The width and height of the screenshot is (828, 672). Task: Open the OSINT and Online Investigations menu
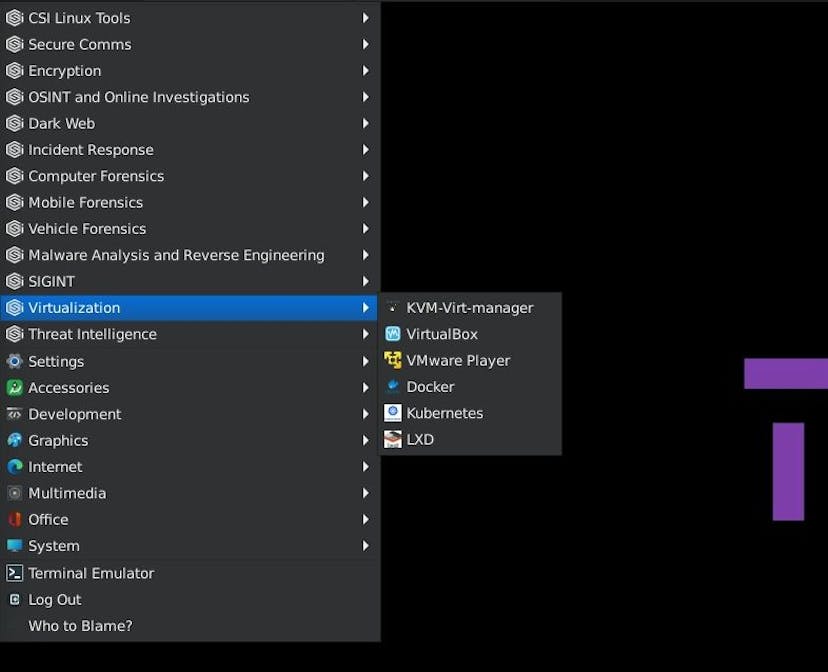[140, 97]
